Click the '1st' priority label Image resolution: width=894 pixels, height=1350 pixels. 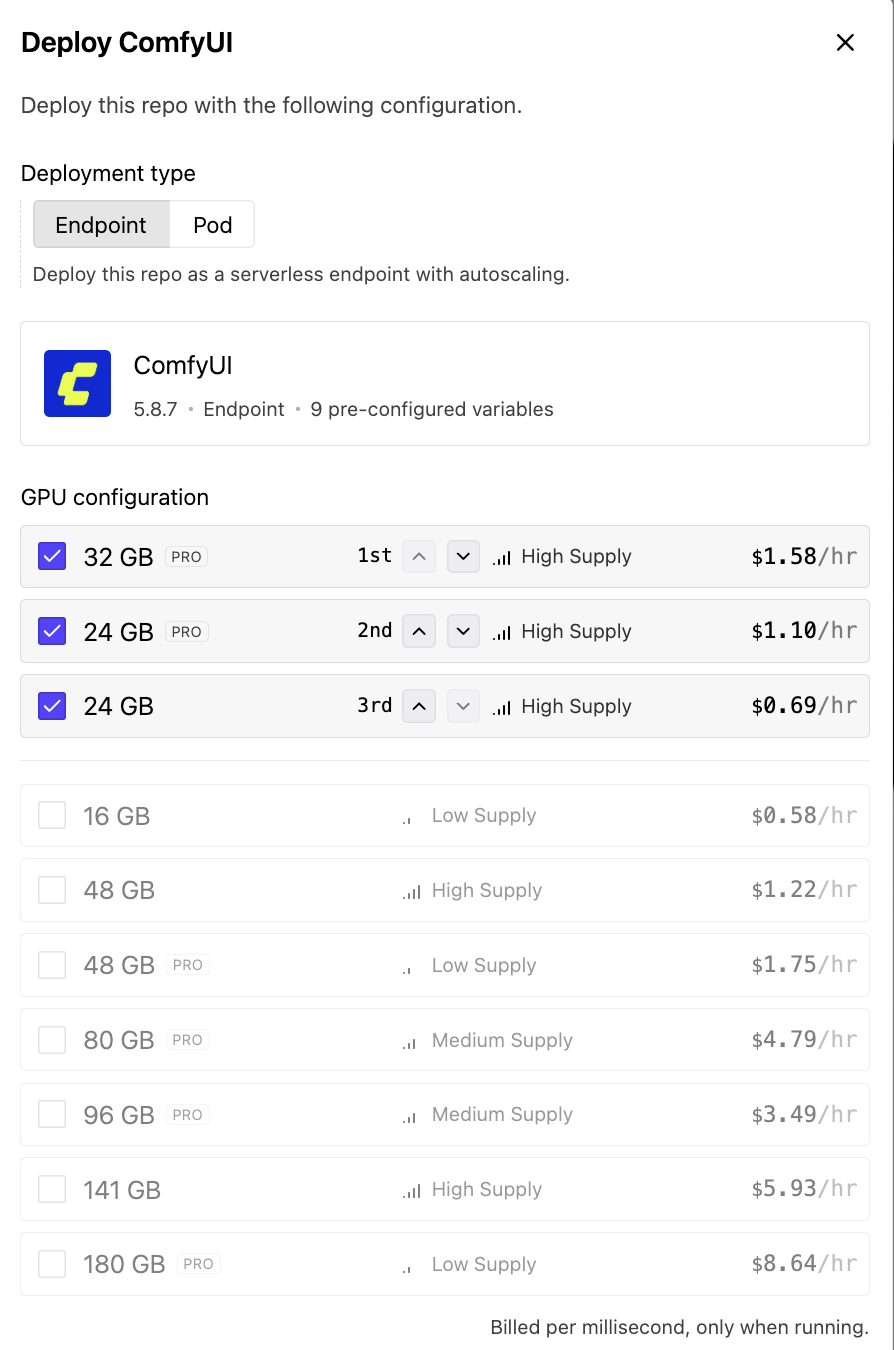click(375, 555)
